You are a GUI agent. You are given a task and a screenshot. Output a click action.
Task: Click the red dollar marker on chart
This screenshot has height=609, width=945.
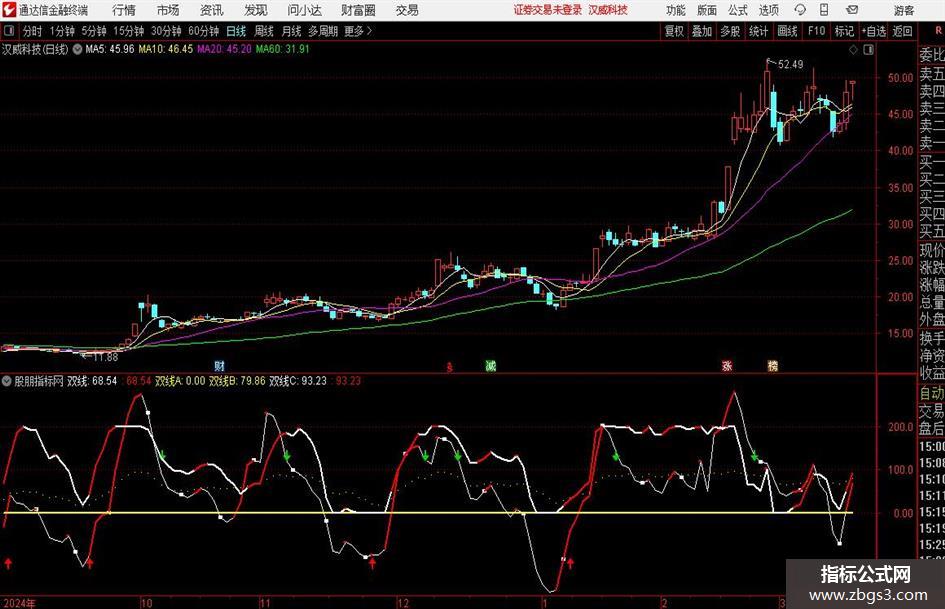coord(449,367)
